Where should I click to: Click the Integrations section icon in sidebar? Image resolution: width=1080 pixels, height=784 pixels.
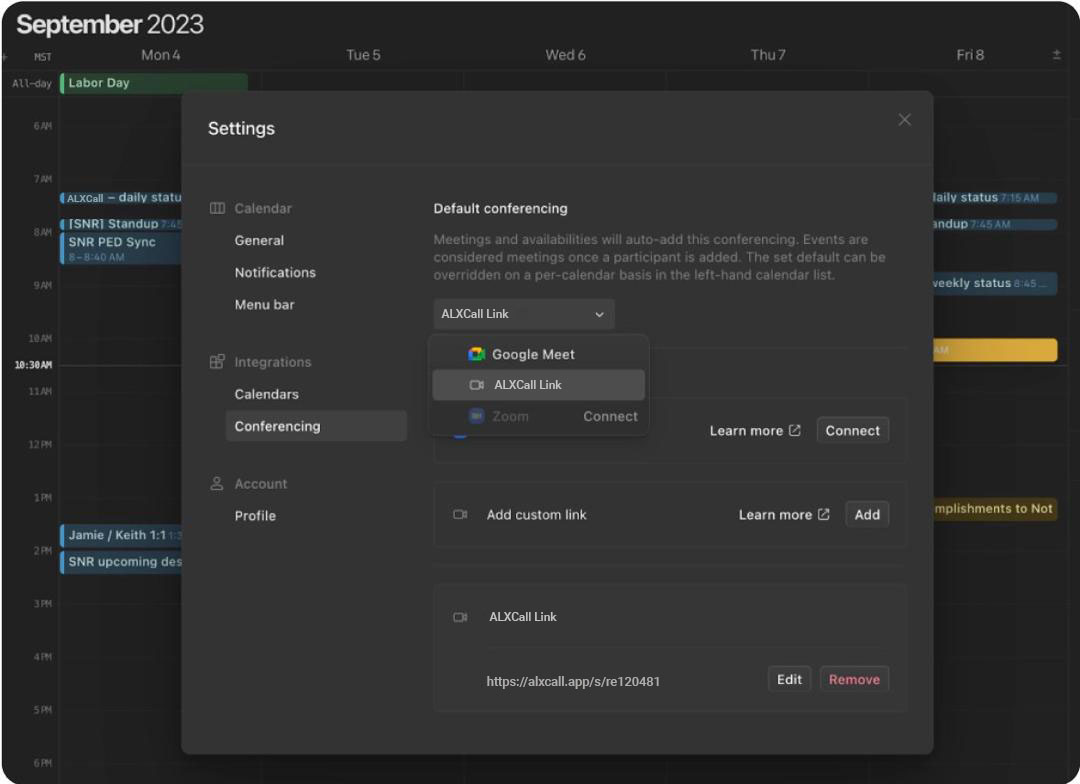tap(217, 362)
